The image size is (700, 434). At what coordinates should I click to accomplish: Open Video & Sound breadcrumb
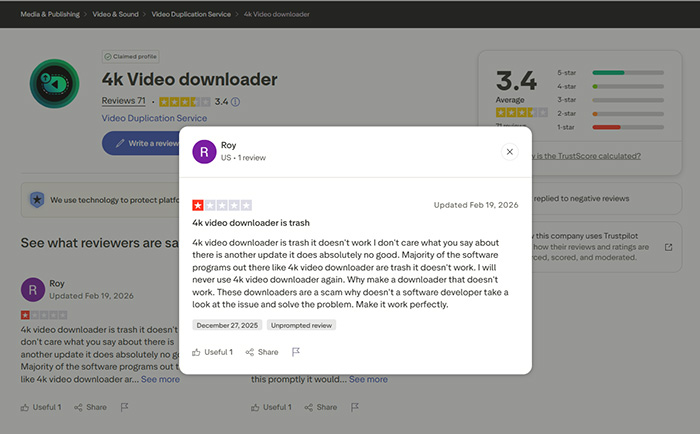(x=115, y=14)
